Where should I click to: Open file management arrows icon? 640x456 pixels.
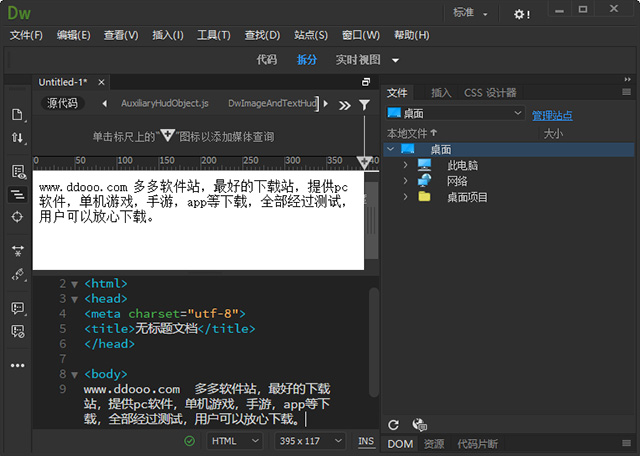18,138
